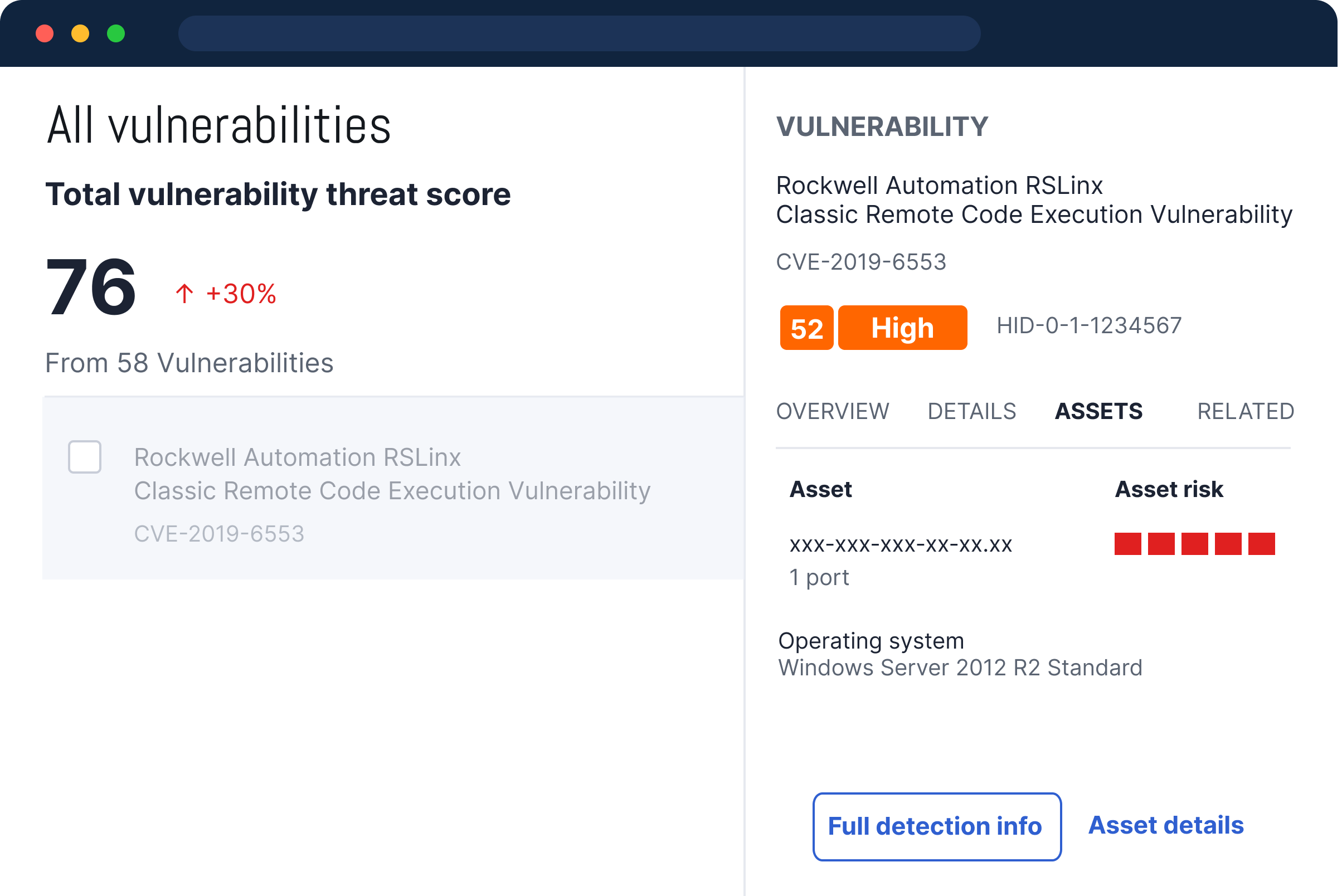The height and width of the screenshot is (896, 1342).
Task: Click the red upward trend arrow icon
Action: [184, 294]
